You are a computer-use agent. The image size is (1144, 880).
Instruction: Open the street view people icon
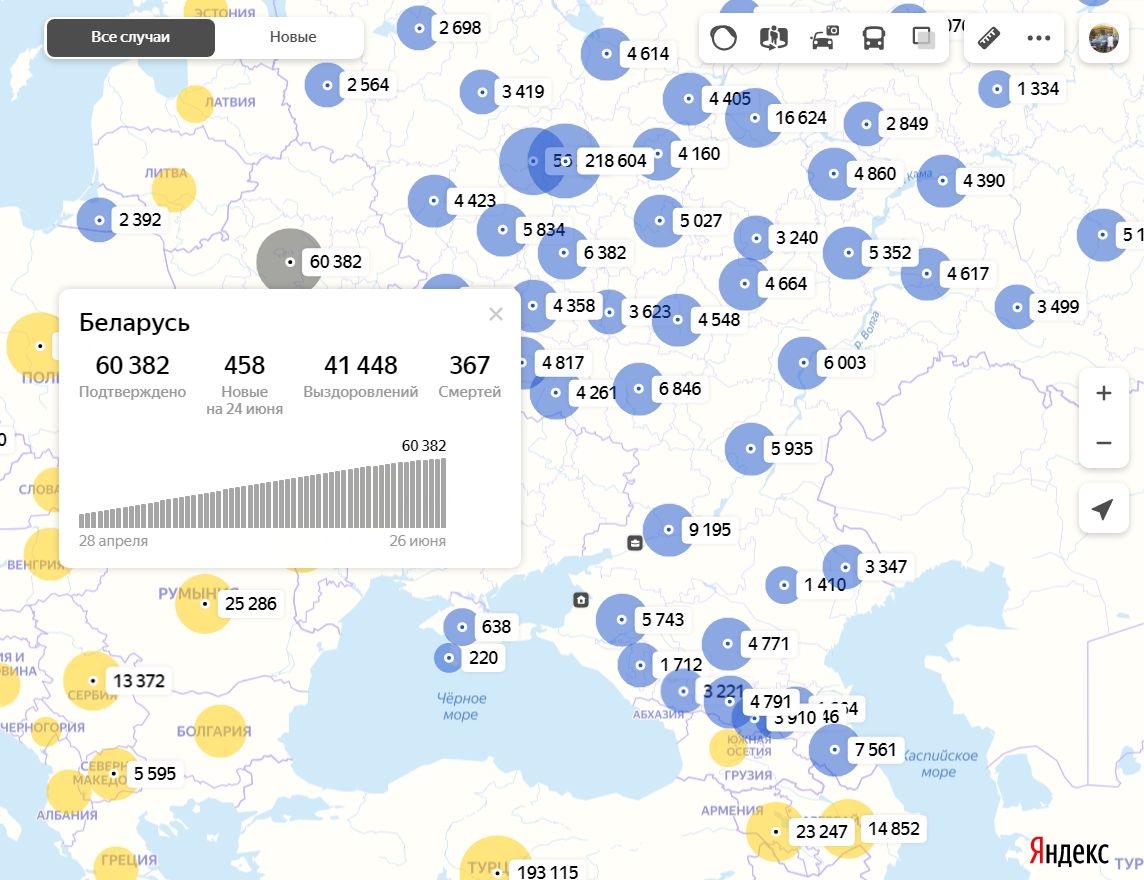point(773,37)
